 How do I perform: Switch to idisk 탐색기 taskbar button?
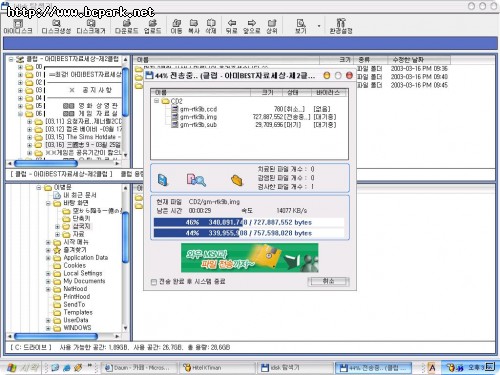296,368
